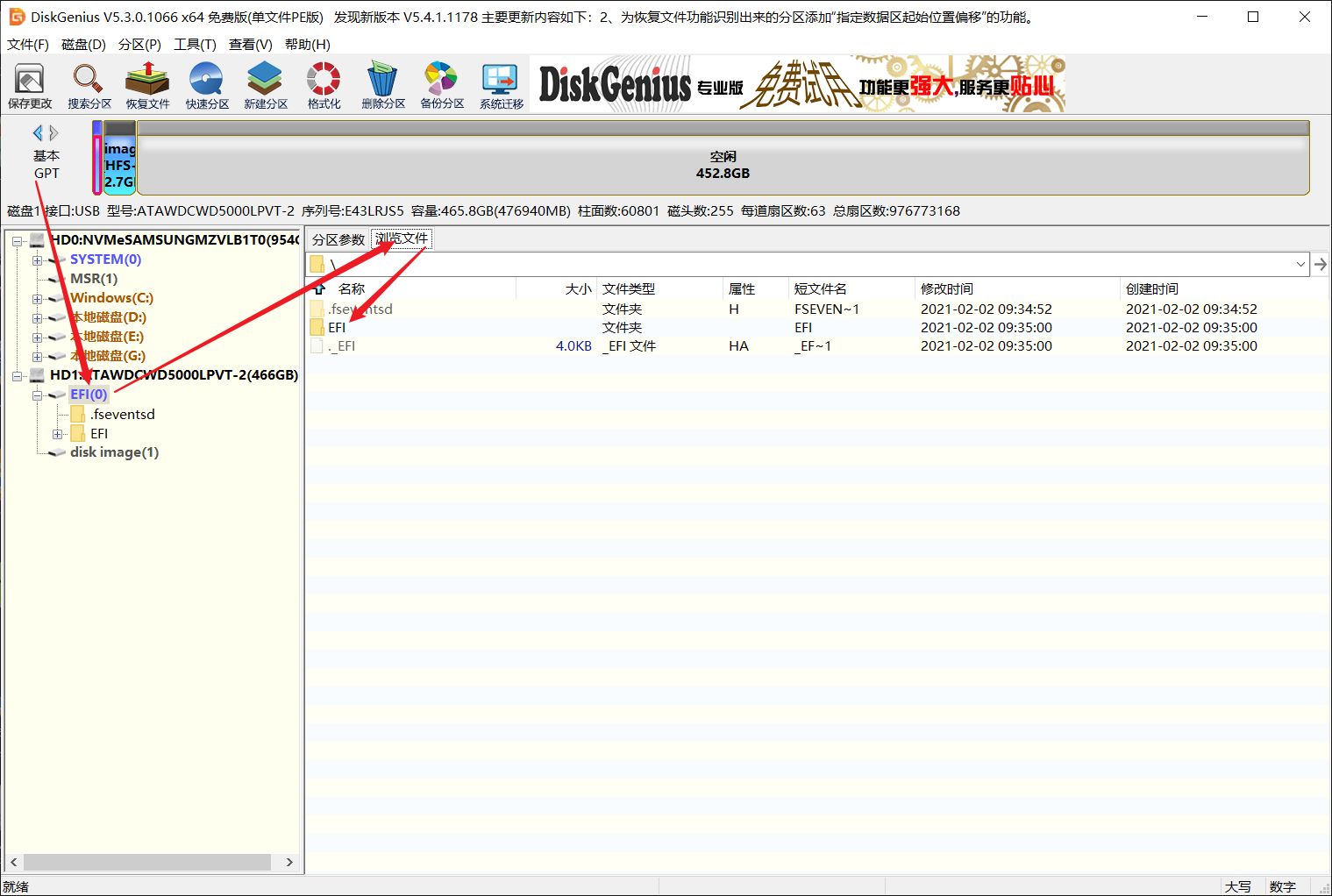Select EFI(0) partition in the tree
Screen dimensions: 1332x896
(89, 395)
